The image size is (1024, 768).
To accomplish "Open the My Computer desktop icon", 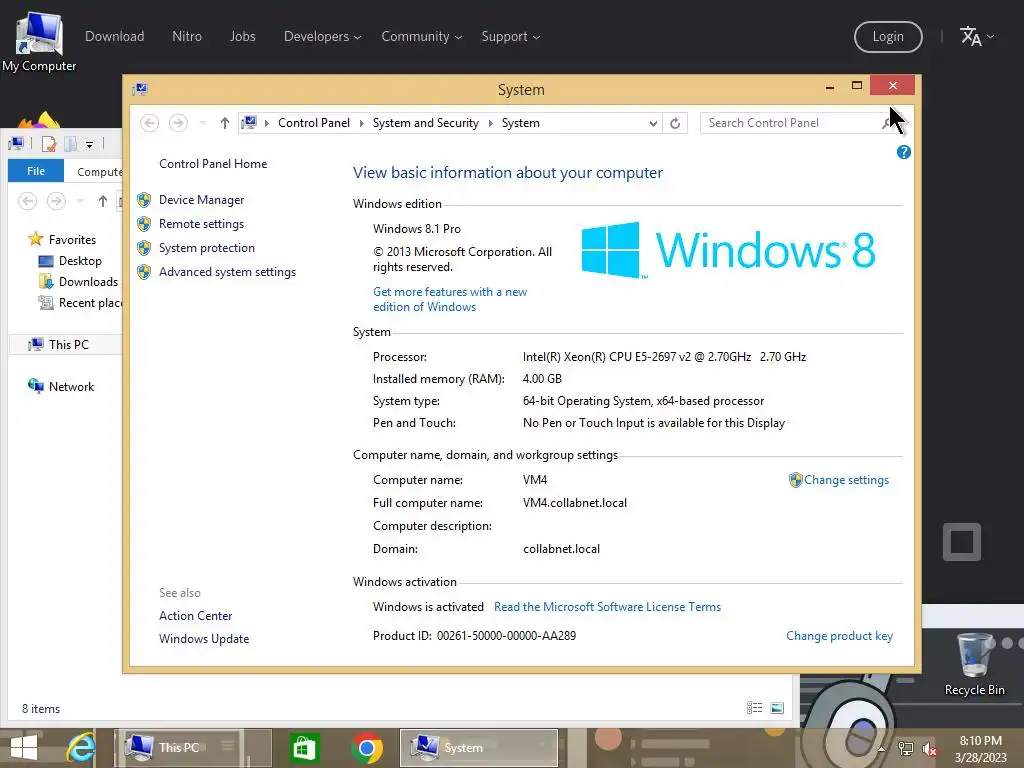I will click(39, 40).
